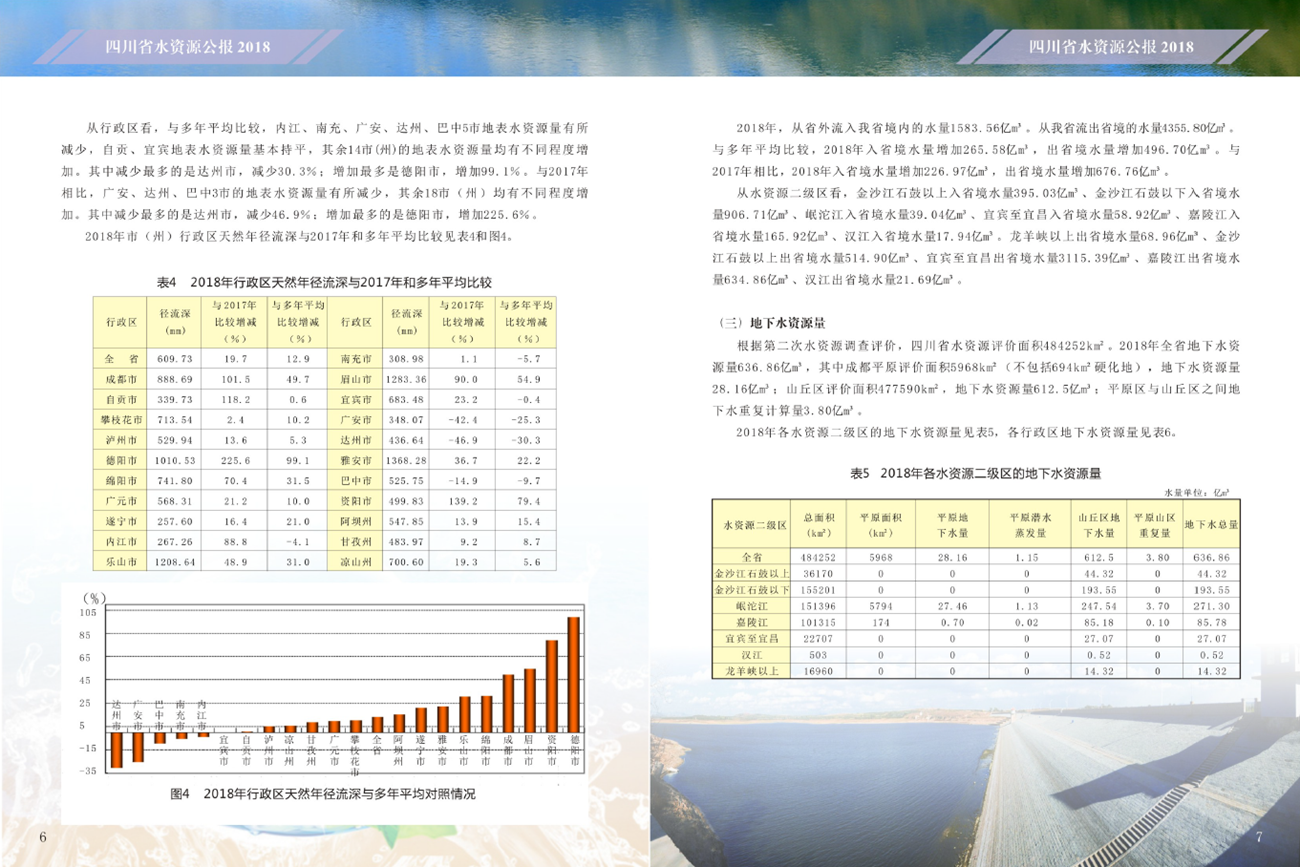The width and height of the screenshot is (1300, 867).
Task: Click right page header '四川省水资源公报 2018'
Action: pyautogui.click(x=1111, y=46)
